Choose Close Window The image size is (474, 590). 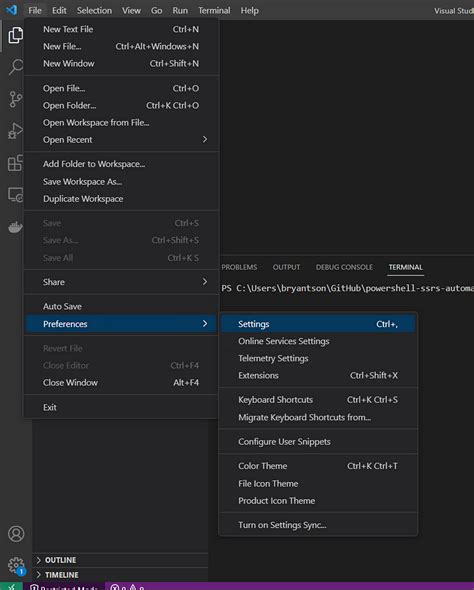click(x=122, y=383)
